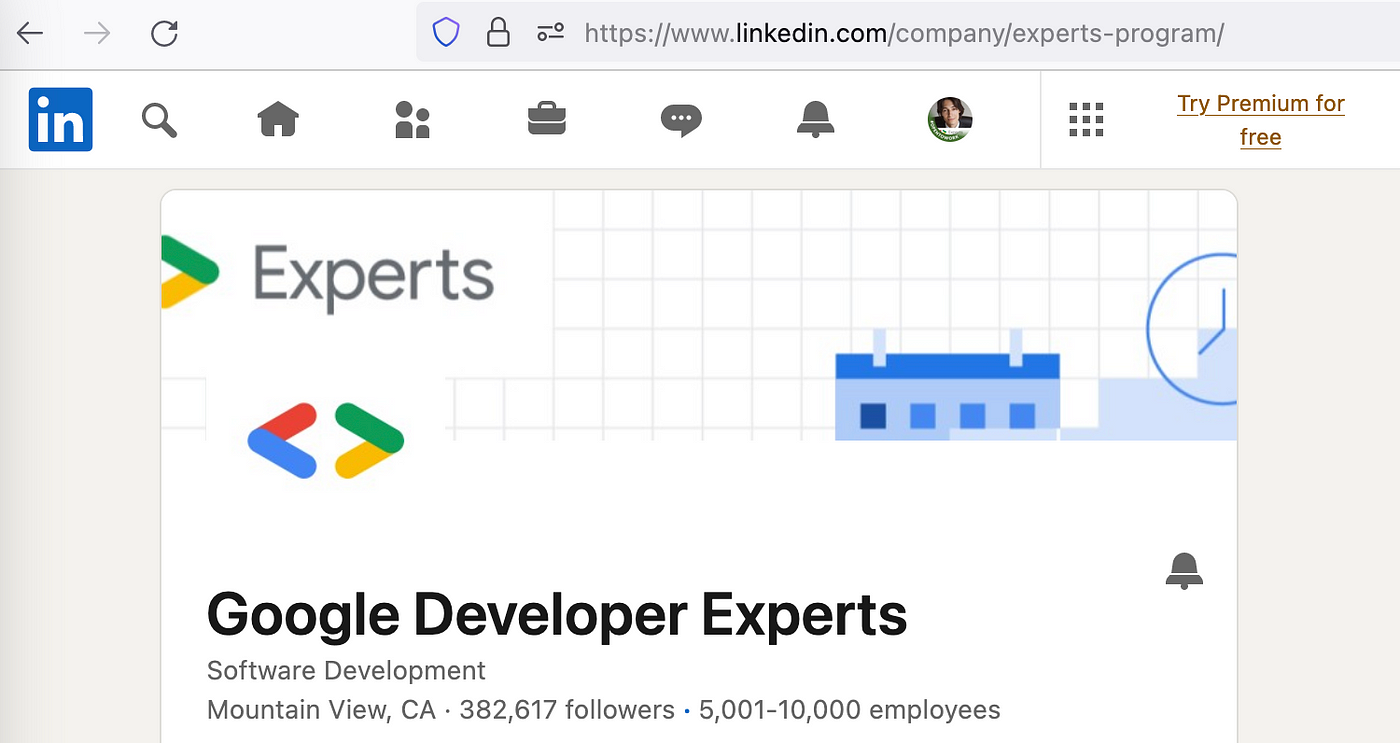Click the Try Premium for free link

point(1260,120)
